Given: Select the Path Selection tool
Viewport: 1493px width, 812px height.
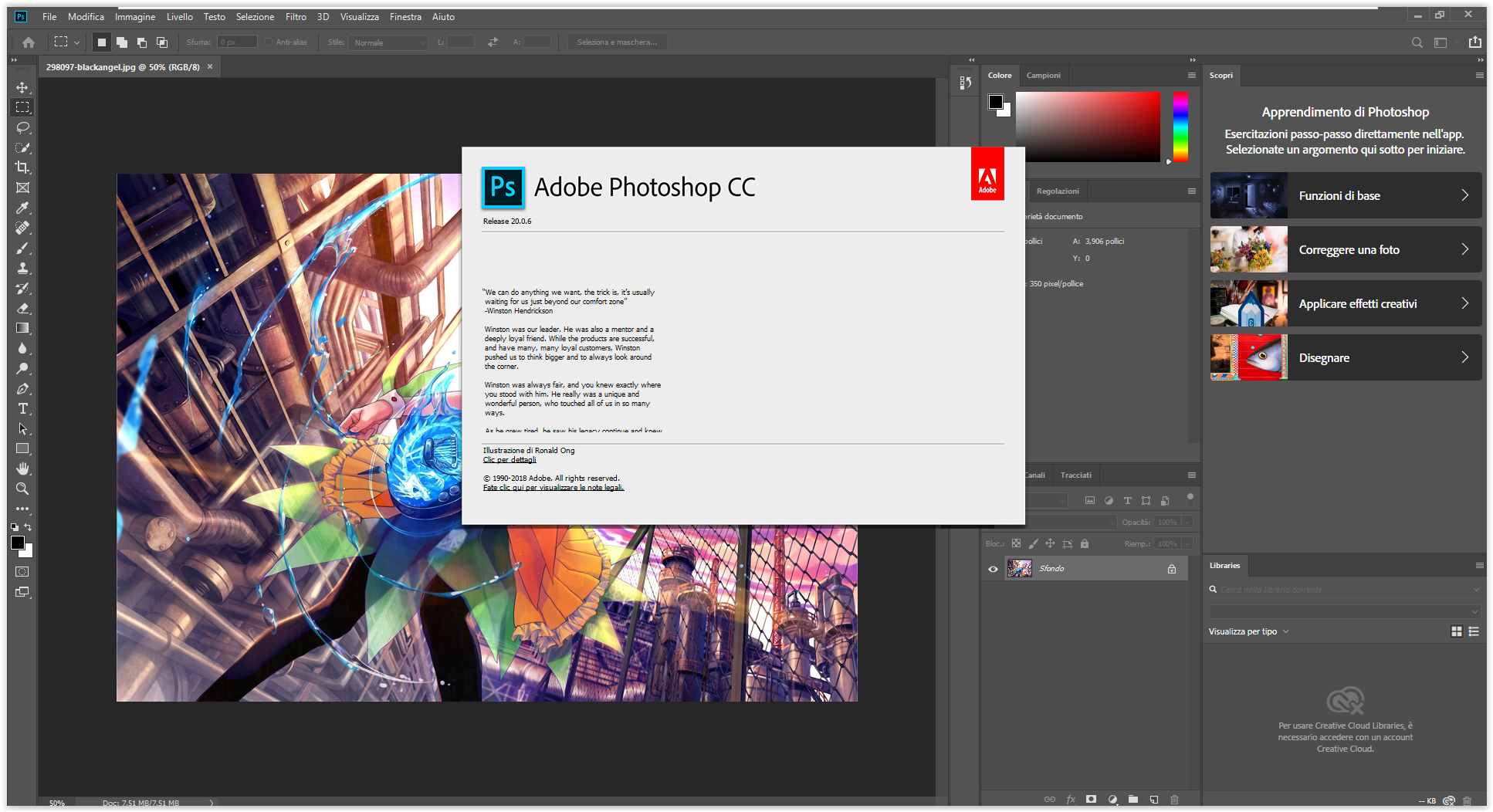Looking at the screenshot, I should click(x=22, y=428).
